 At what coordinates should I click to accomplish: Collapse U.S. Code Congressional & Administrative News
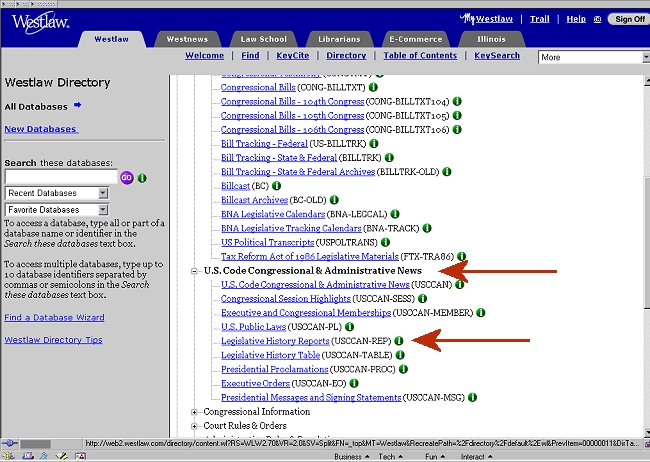pyautogui.click(x=194, y=271)
